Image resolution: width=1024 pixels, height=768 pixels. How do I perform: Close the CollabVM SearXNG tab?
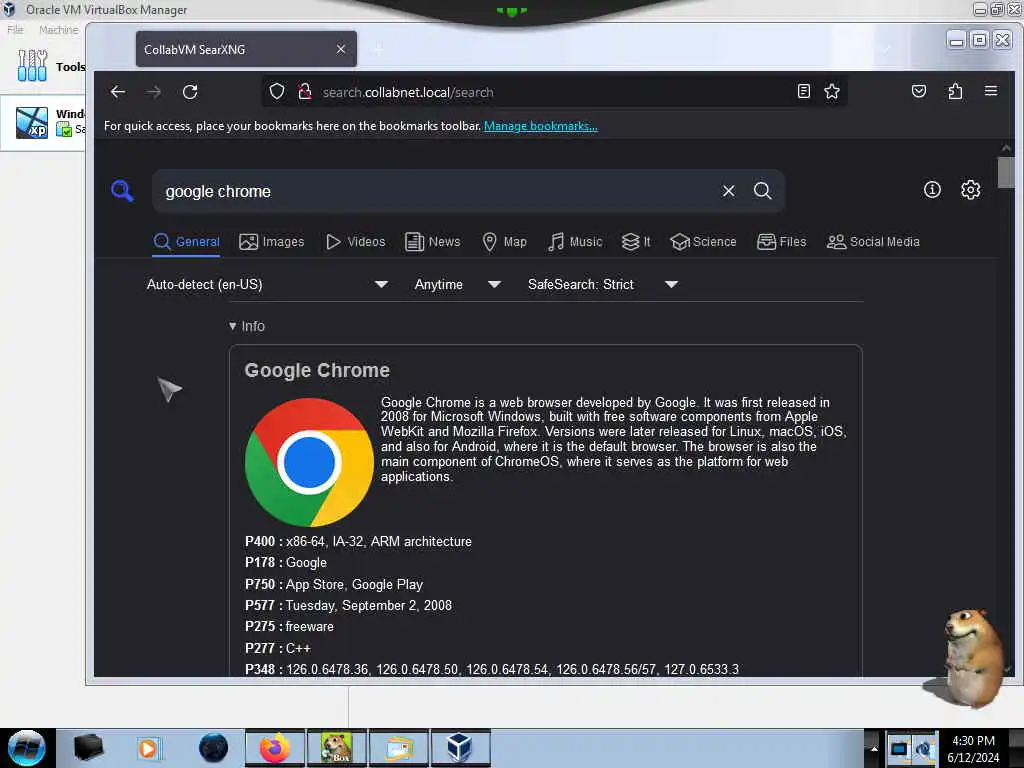[x=341, y=49]
